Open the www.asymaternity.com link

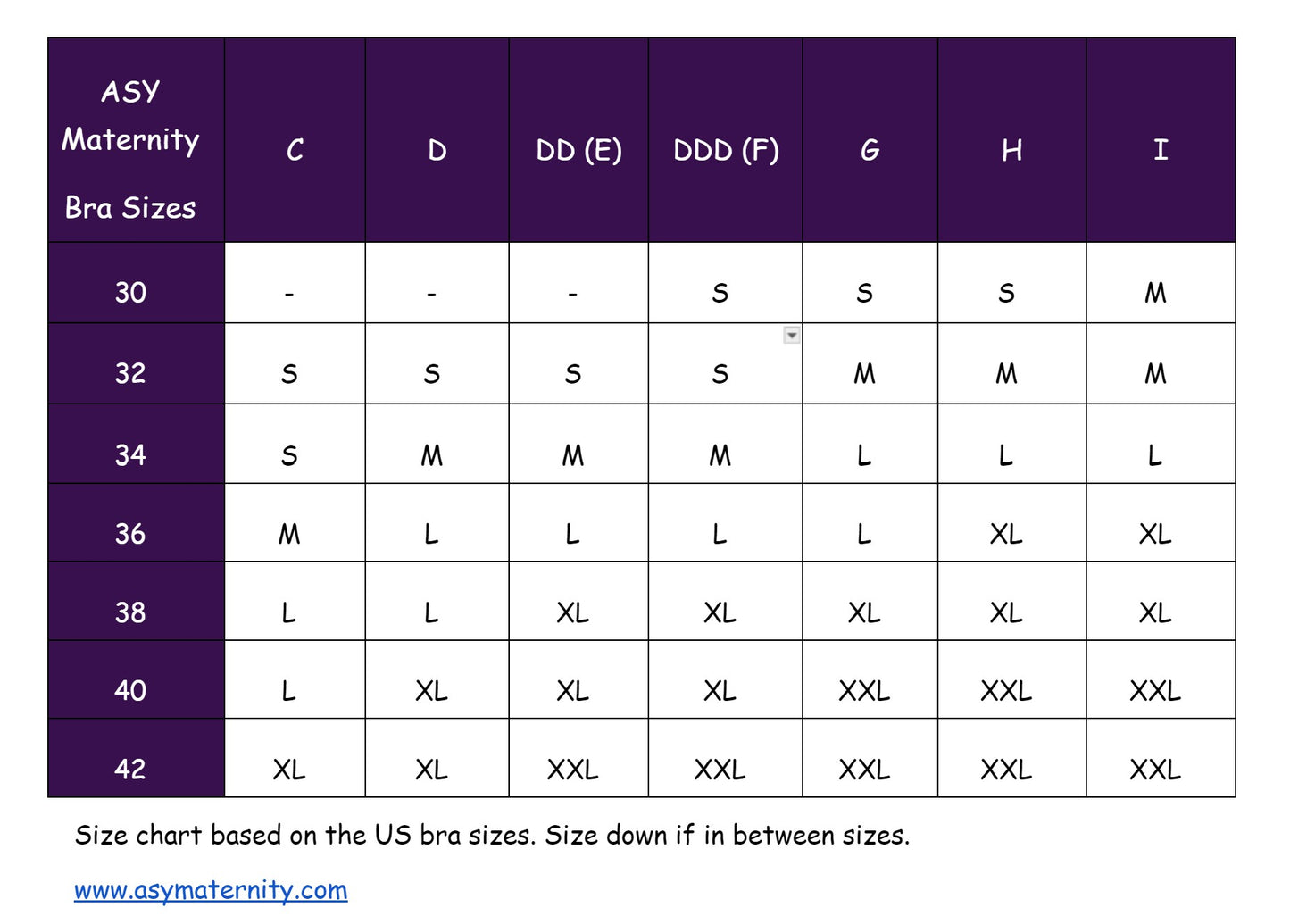(x=211, y=890)
